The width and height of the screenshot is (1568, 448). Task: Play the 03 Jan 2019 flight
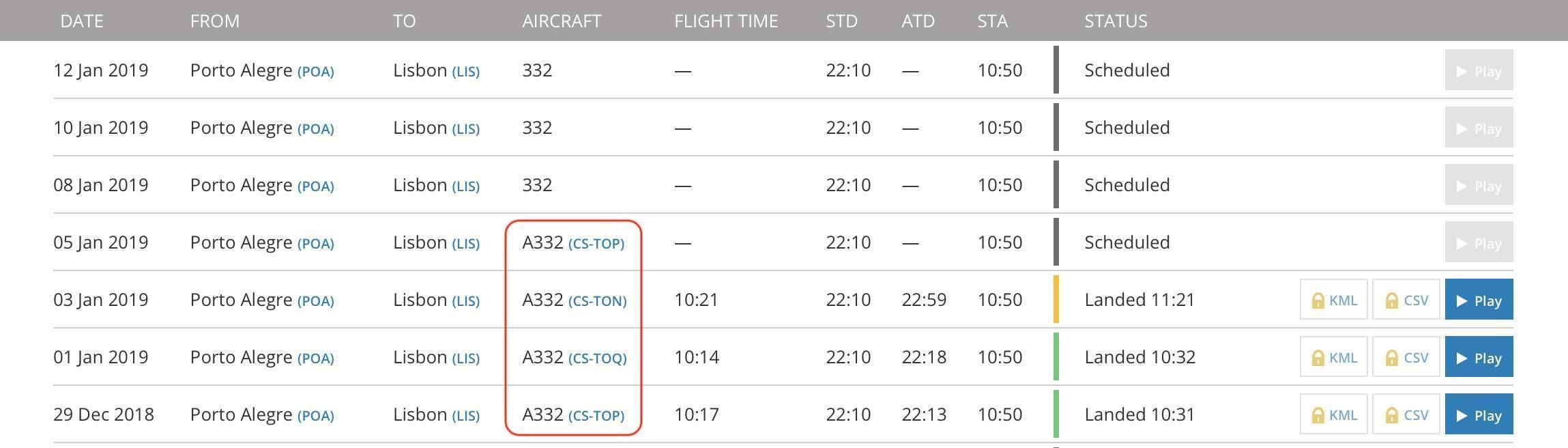(x=1479, y=299)
